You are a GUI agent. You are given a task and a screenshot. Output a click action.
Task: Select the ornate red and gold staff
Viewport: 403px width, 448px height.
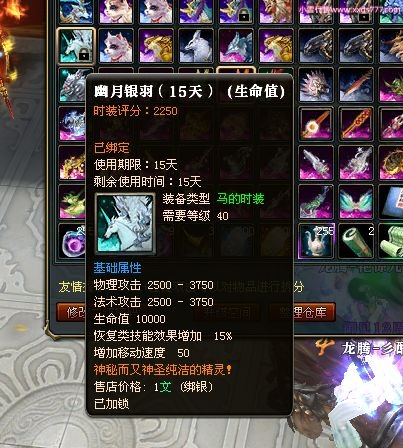tap(356, 124)
